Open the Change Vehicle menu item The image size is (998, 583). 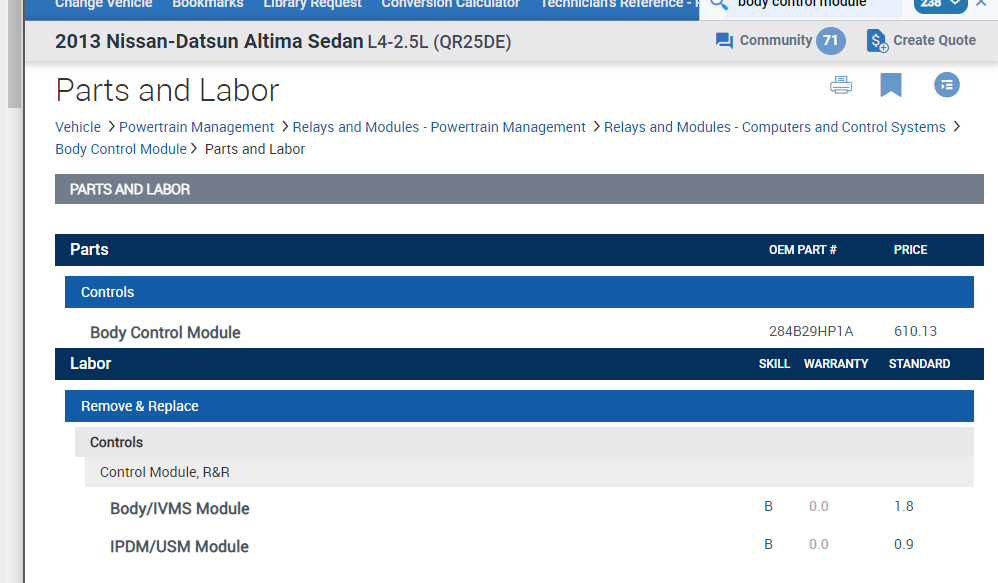coord(103,4)
